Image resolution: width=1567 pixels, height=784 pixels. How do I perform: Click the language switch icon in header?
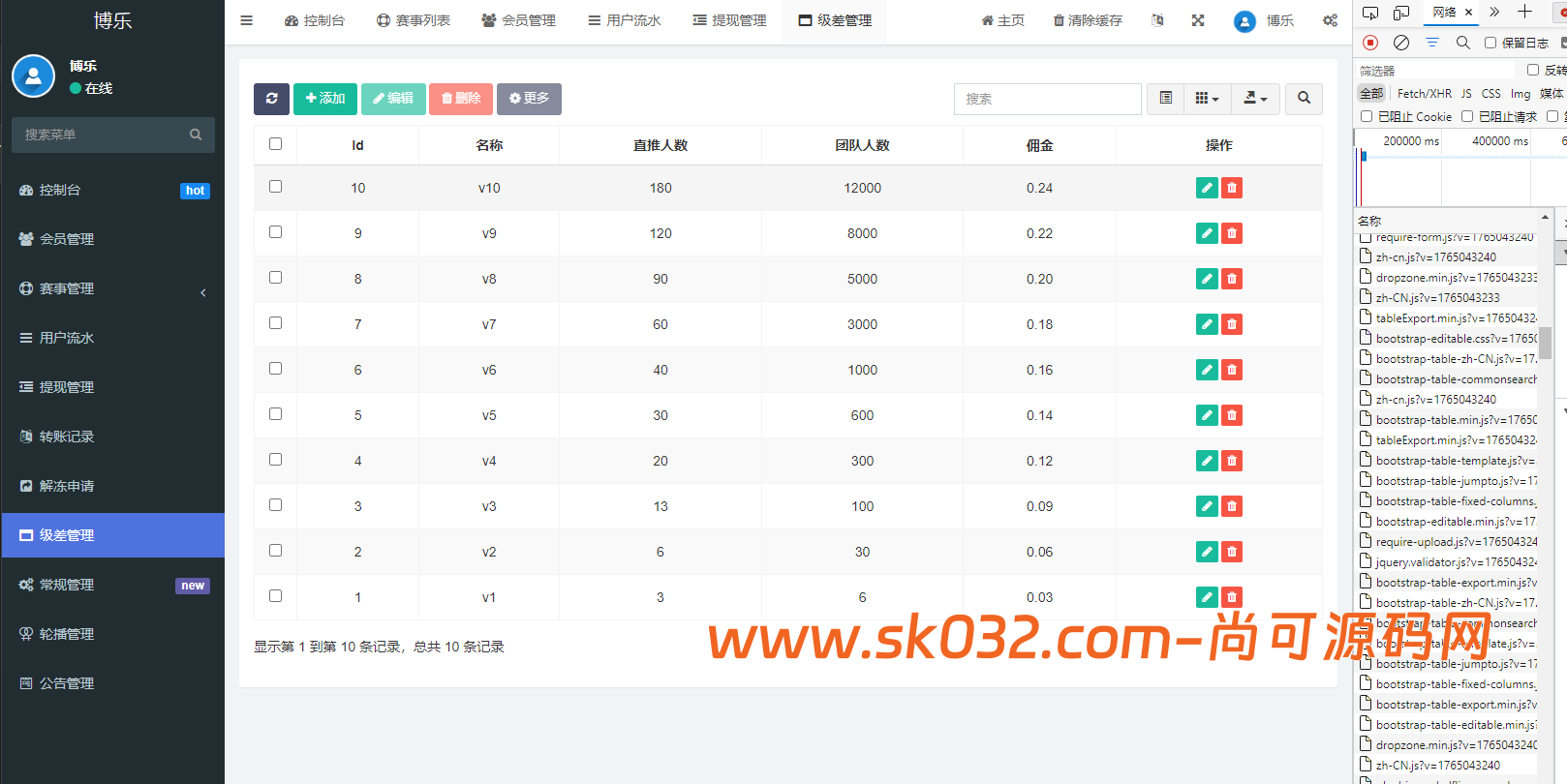coord(1157,20)
